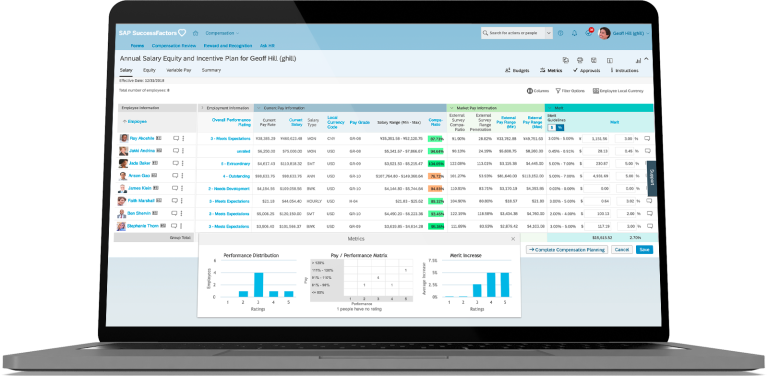Open the Support side tab

pyautogui.click(x=651, y=178)
